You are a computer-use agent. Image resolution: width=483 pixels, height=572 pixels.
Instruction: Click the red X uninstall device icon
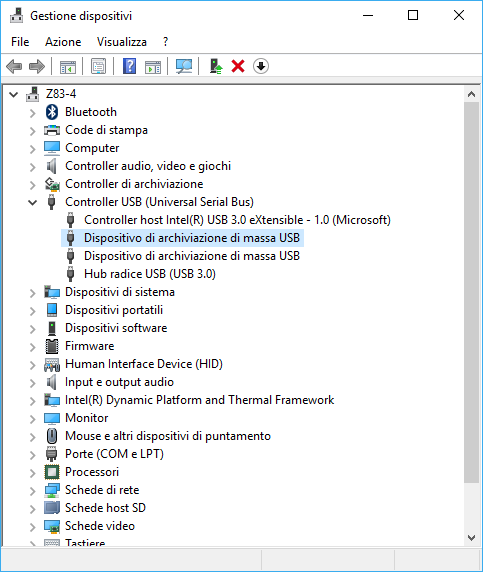pyautogui.click(x=238, y=66)
